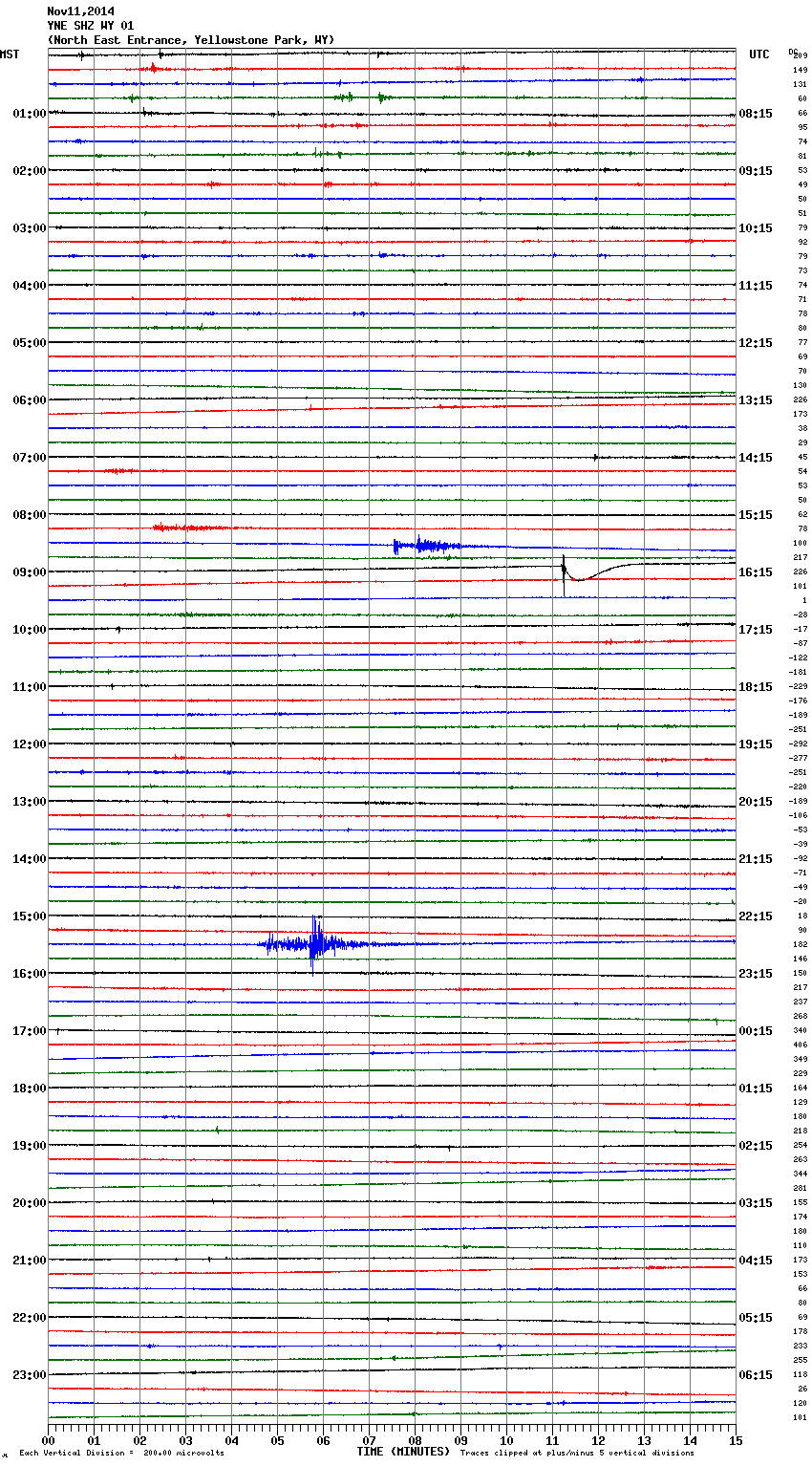This screenshot has width=812, height=1466.
Task: Select the 06:00 MST time label
Action: (29, 400)
